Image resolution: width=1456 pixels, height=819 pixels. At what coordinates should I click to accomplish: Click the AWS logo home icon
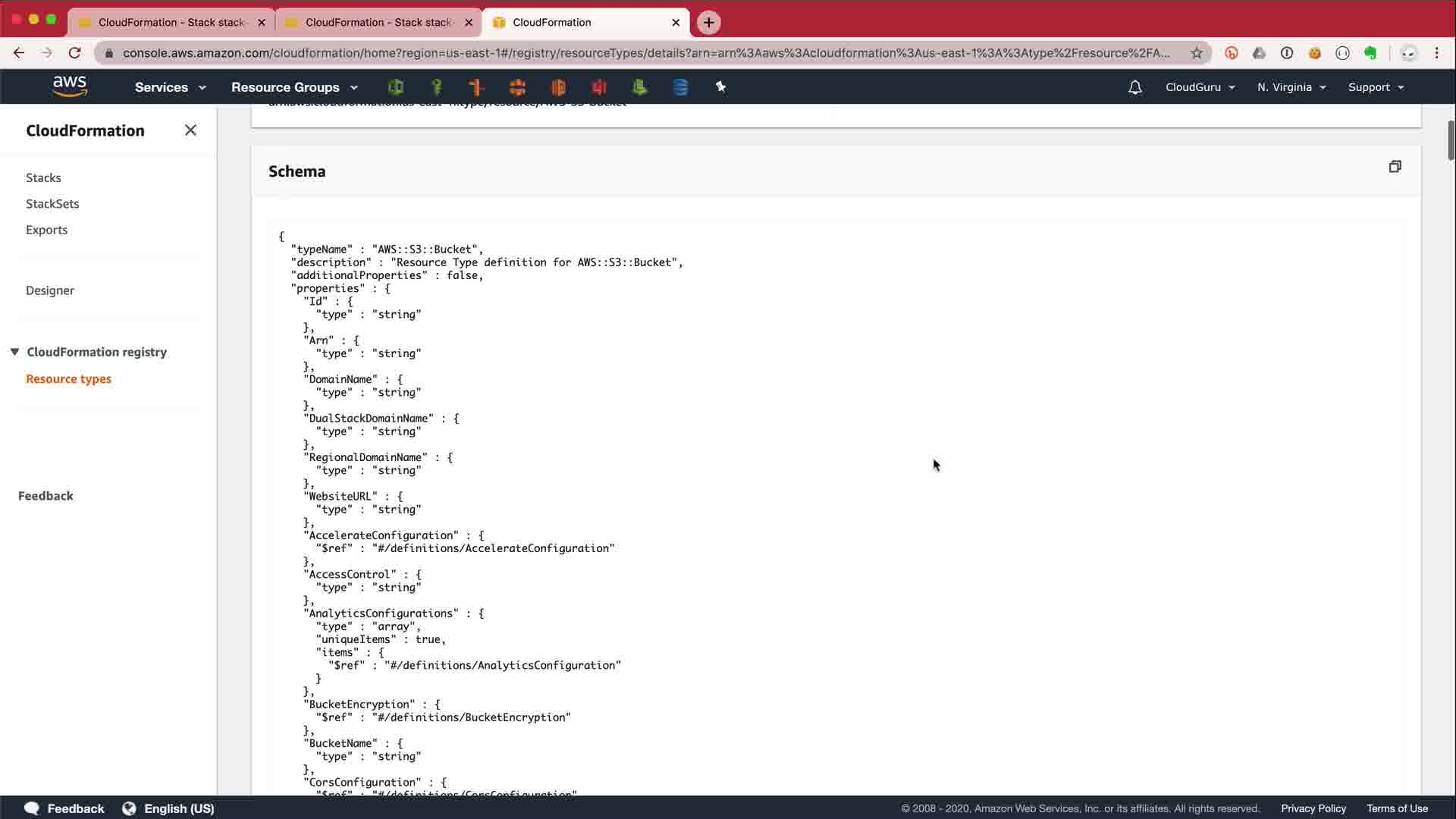click(70, 86)
